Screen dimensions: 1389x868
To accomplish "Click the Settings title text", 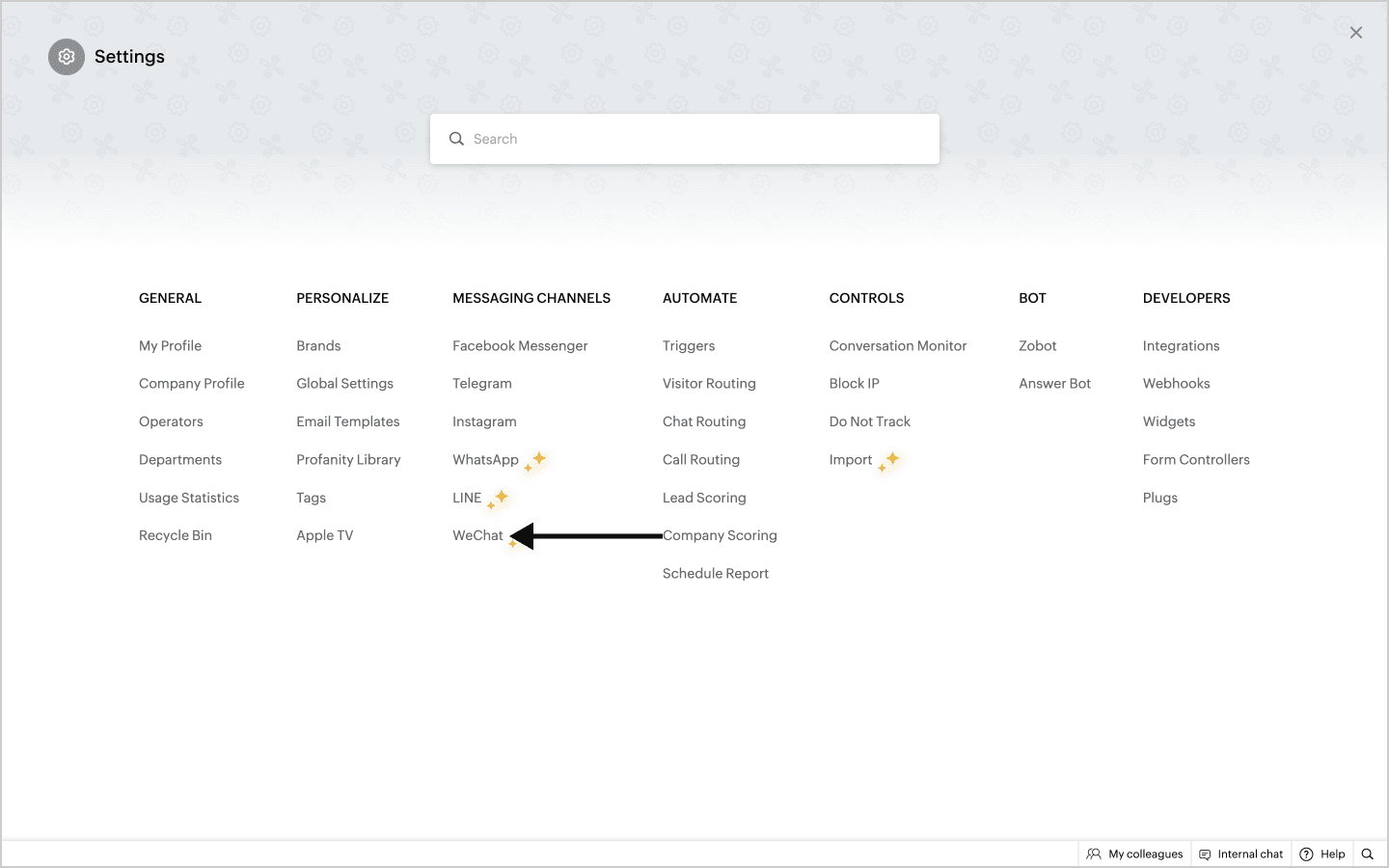I will pyautogui.click(x=129, y=57).
